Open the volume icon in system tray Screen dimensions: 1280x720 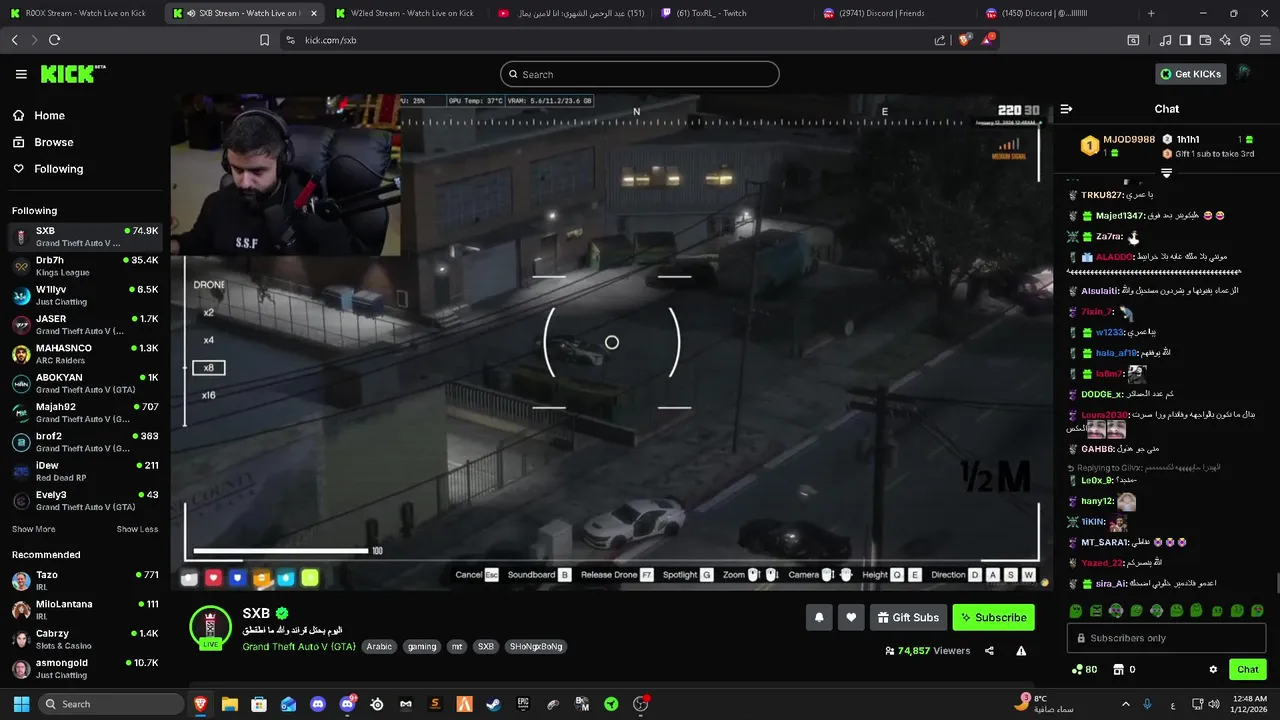pyautogui.click(x=1213, y=704)
